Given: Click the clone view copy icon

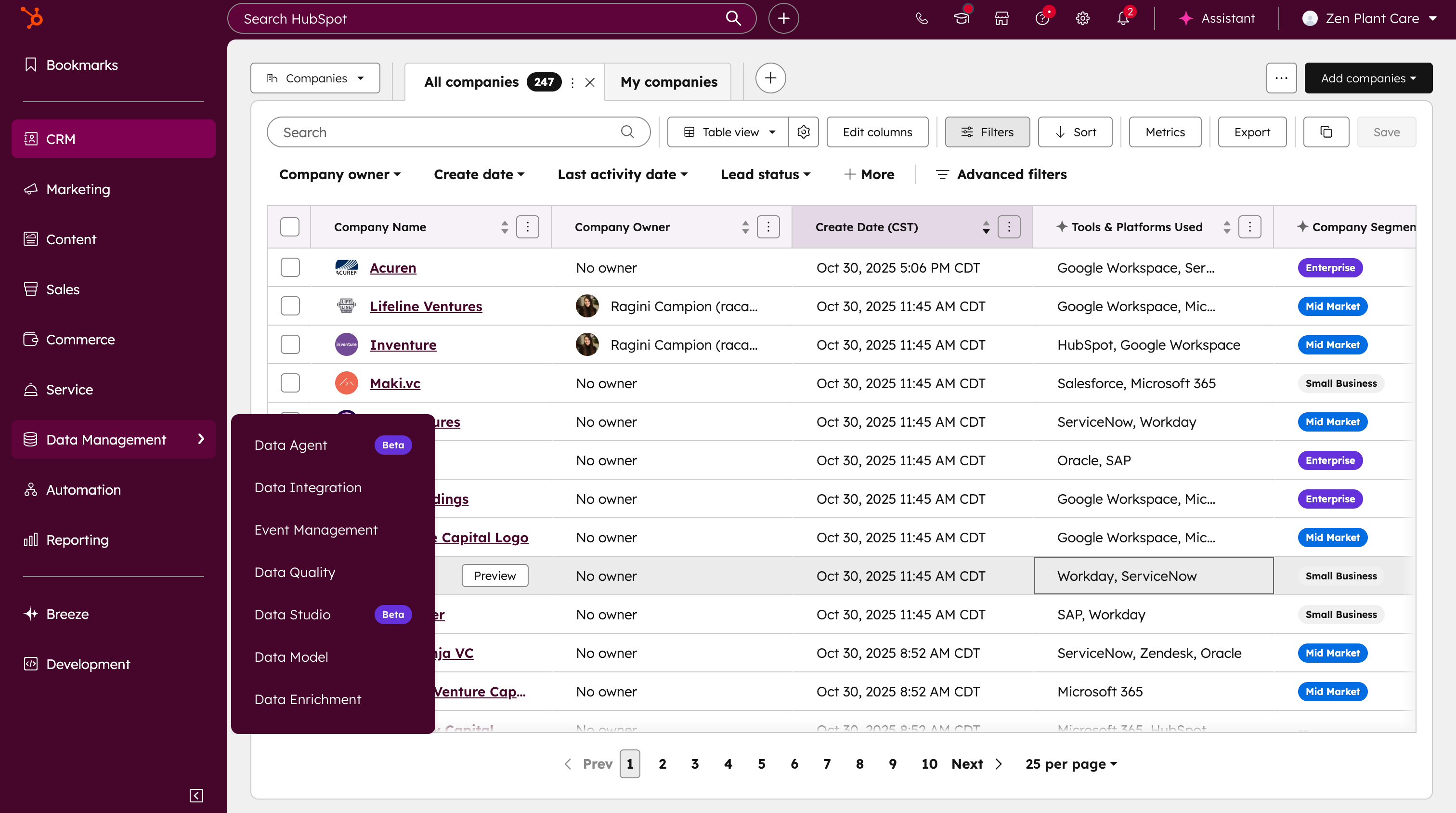Looking at the screenshot, I should pos(1326,132).
